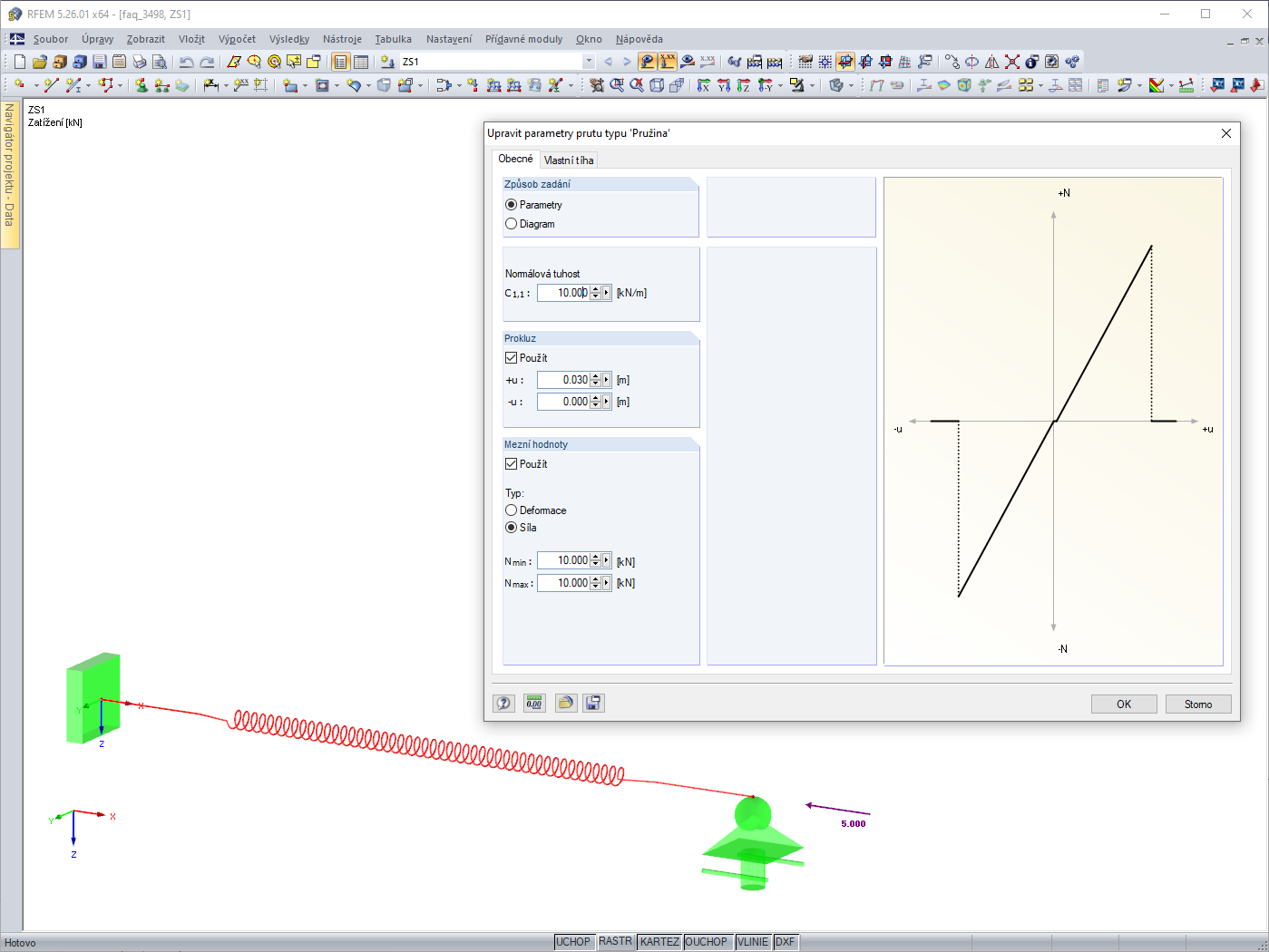Toggle VLINIE in status bar
The image size is (1269, 952).
tap(753, 942)
